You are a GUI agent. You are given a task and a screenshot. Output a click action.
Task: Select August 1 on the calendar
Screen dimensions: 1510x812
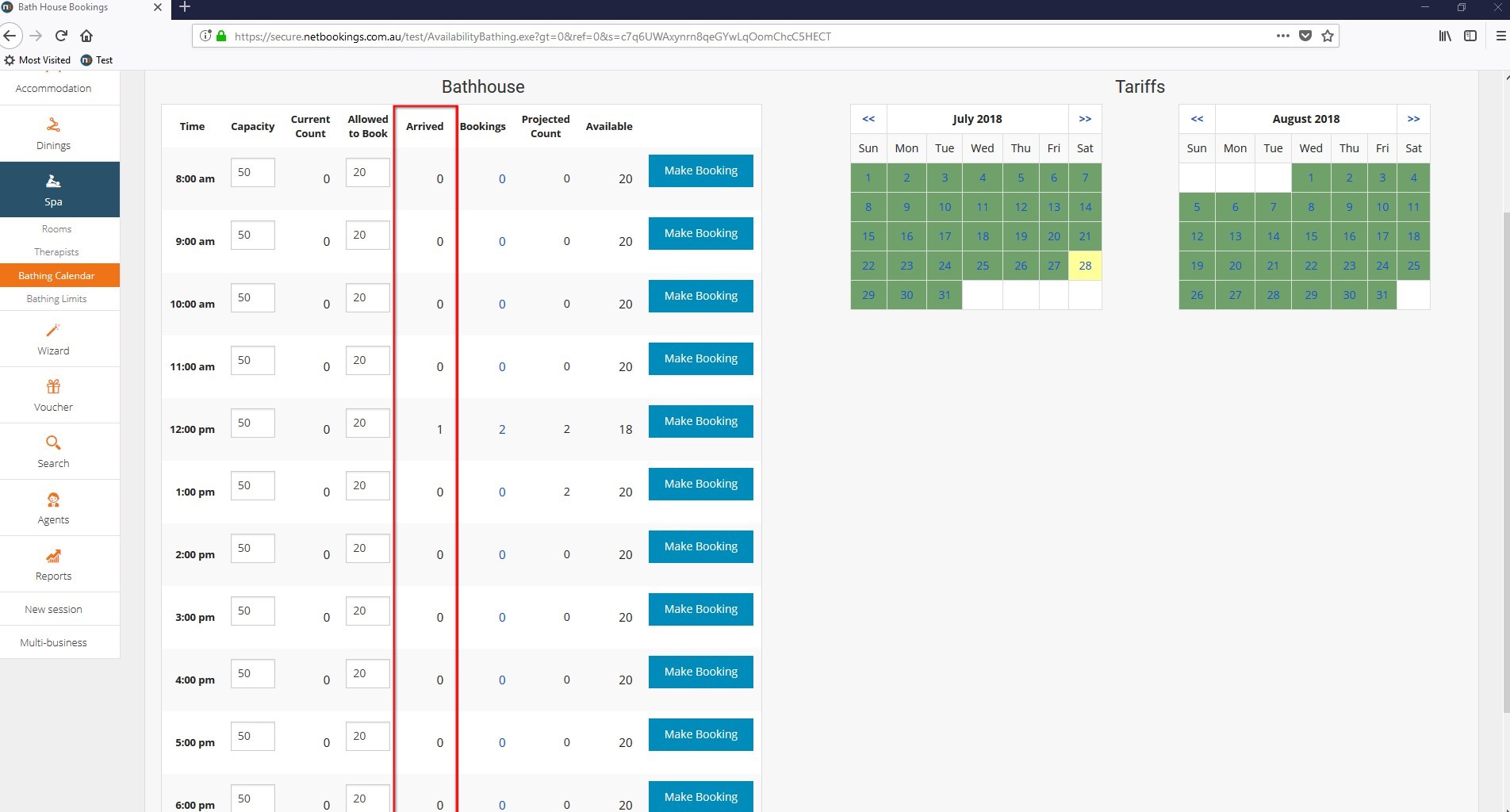click(1311, 178)
